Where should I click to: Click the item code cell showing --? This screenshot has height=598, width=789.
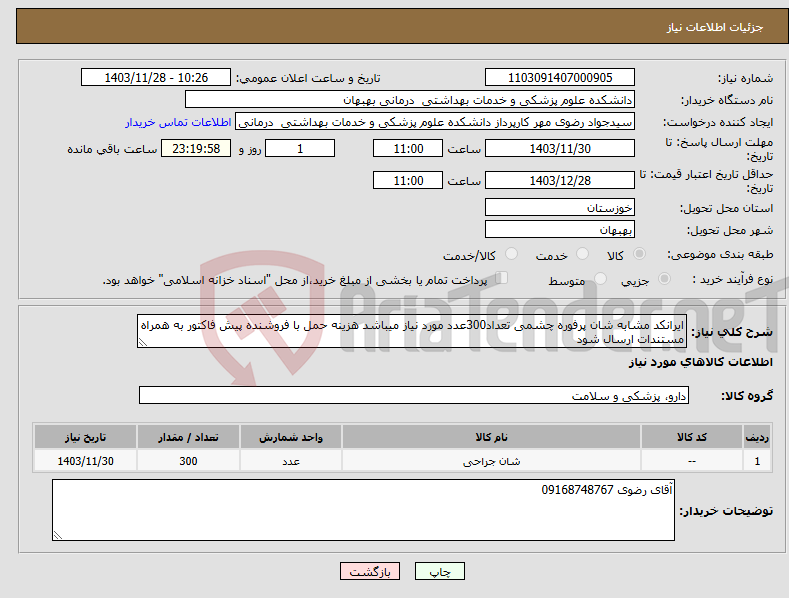692,461
